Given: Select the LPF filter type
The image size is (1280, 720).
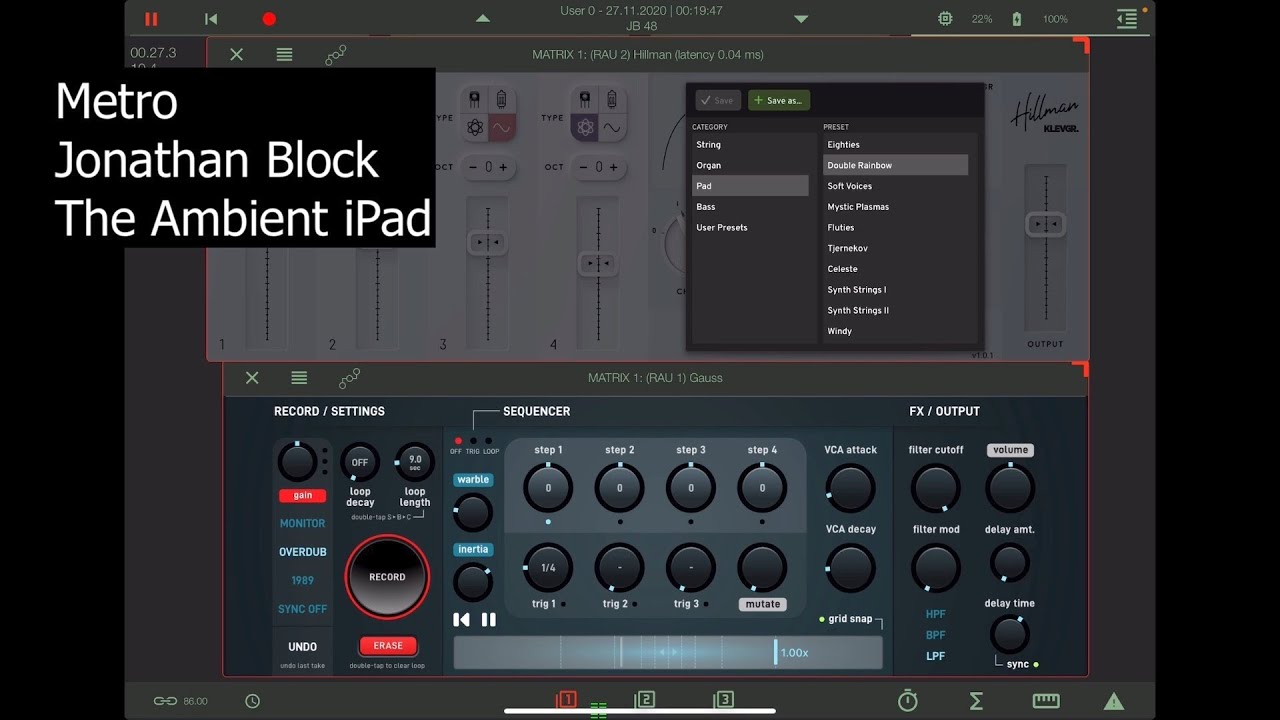Looking at the screenshot, I should 935,656.
